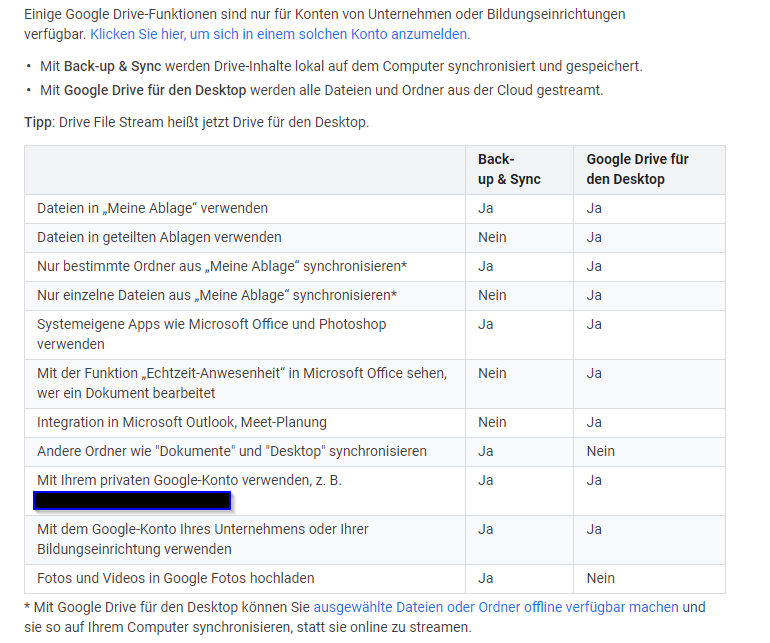Open the link about making files or folders available offline

tap(496, 607)
